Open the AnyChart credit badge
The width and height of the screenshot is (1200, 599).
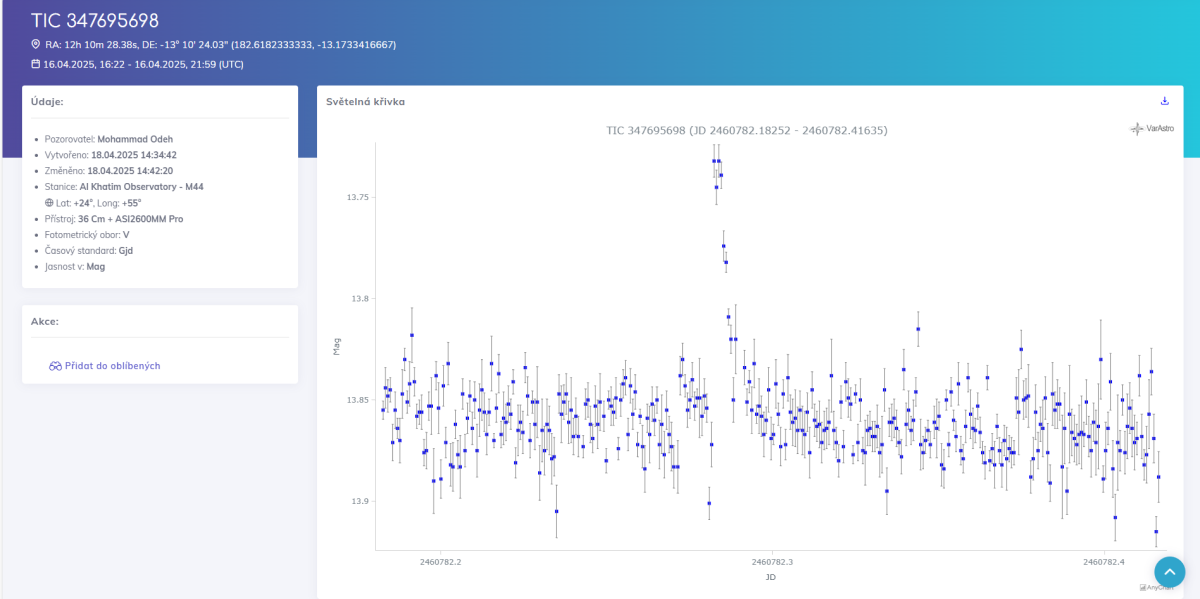click(1155, 587)
